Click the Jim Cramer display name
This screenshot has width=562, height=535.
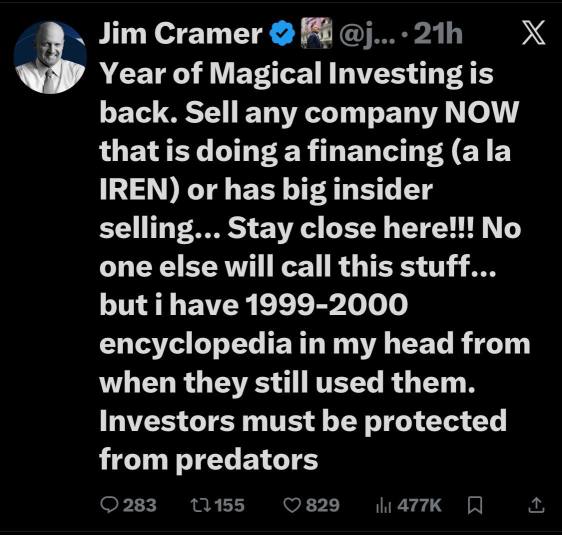pyautogui.click(x=181, y=33)
